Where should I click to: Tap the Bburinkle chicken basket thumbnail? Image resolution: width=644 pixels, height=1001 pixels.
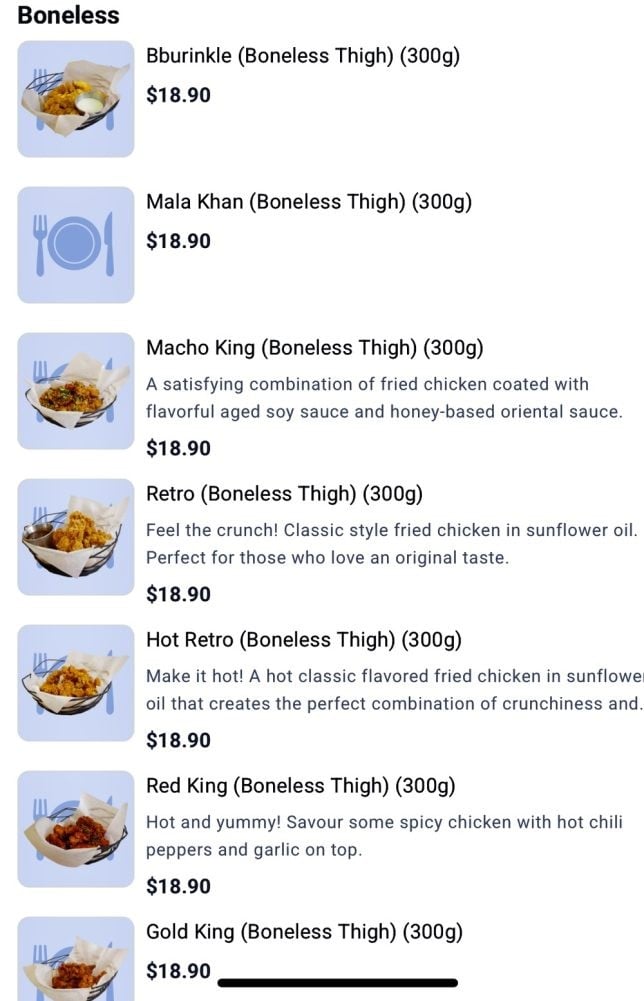76,99
